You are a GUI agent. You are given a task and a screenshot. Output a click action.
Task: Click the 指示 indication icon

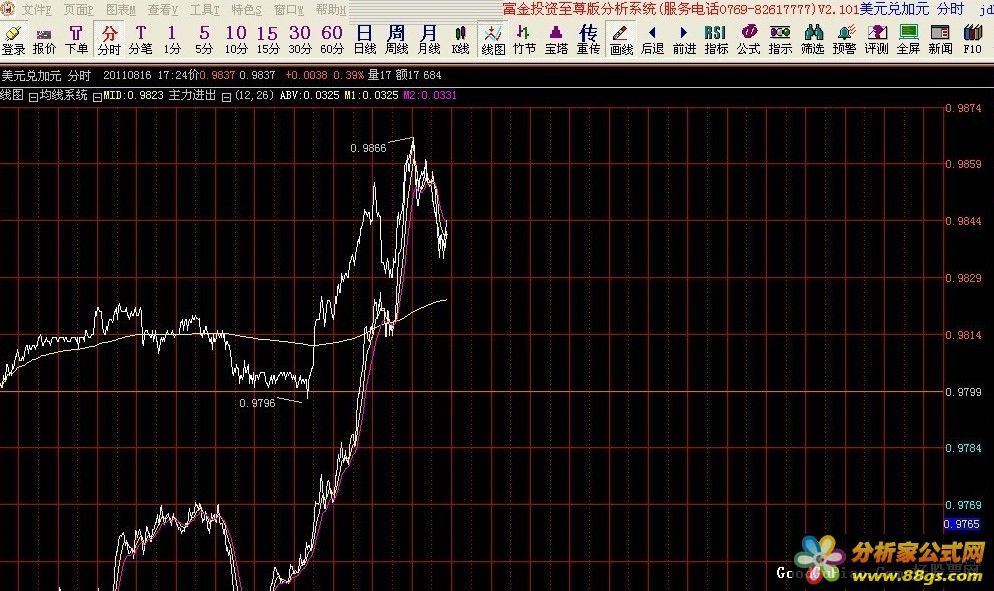point(780,39)
